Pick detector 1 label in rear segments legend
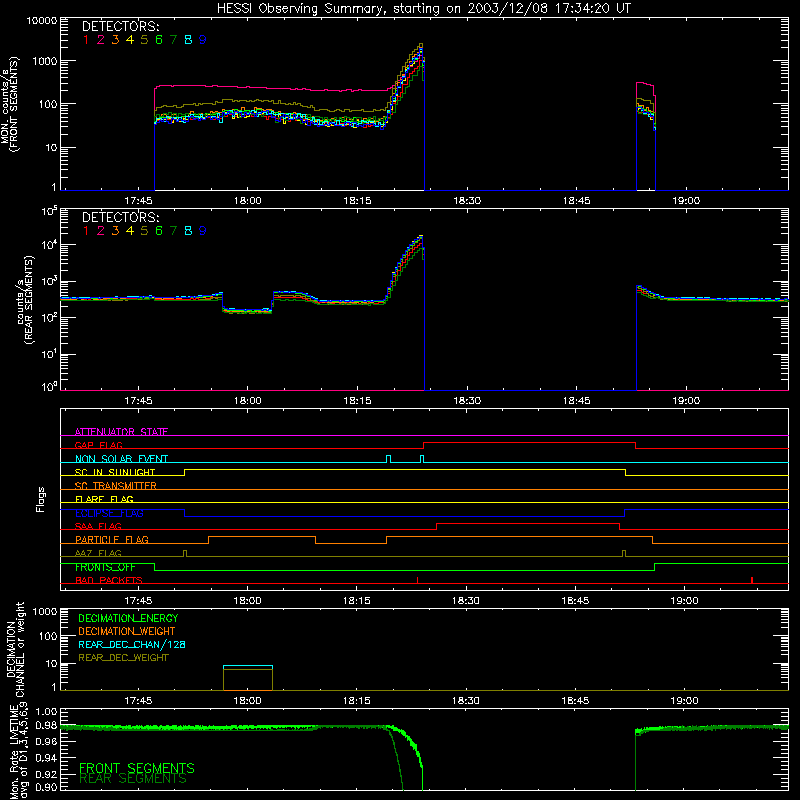Image resolution: width=800 pixels, height=800 pixels. pos(86,231)
